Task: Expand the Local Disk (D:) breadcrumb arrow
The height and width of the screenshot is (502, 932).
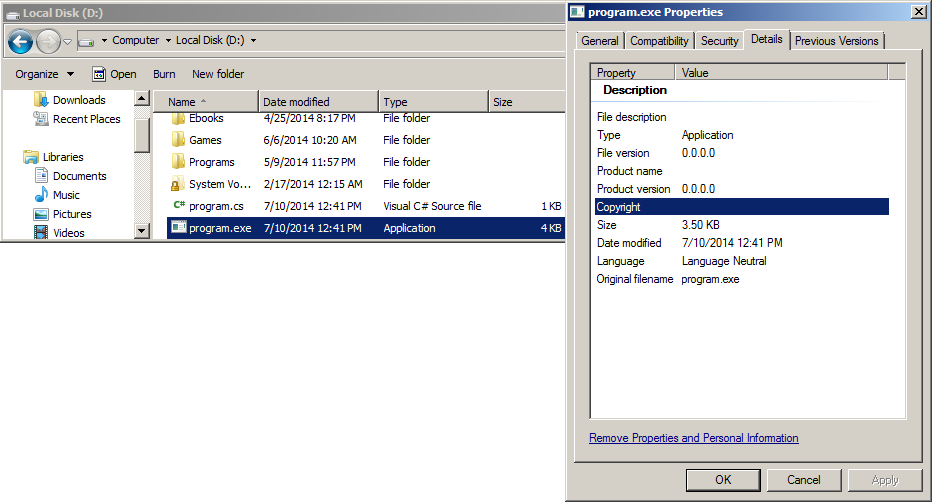Action: pyautogui.click(x=253, y=41)
